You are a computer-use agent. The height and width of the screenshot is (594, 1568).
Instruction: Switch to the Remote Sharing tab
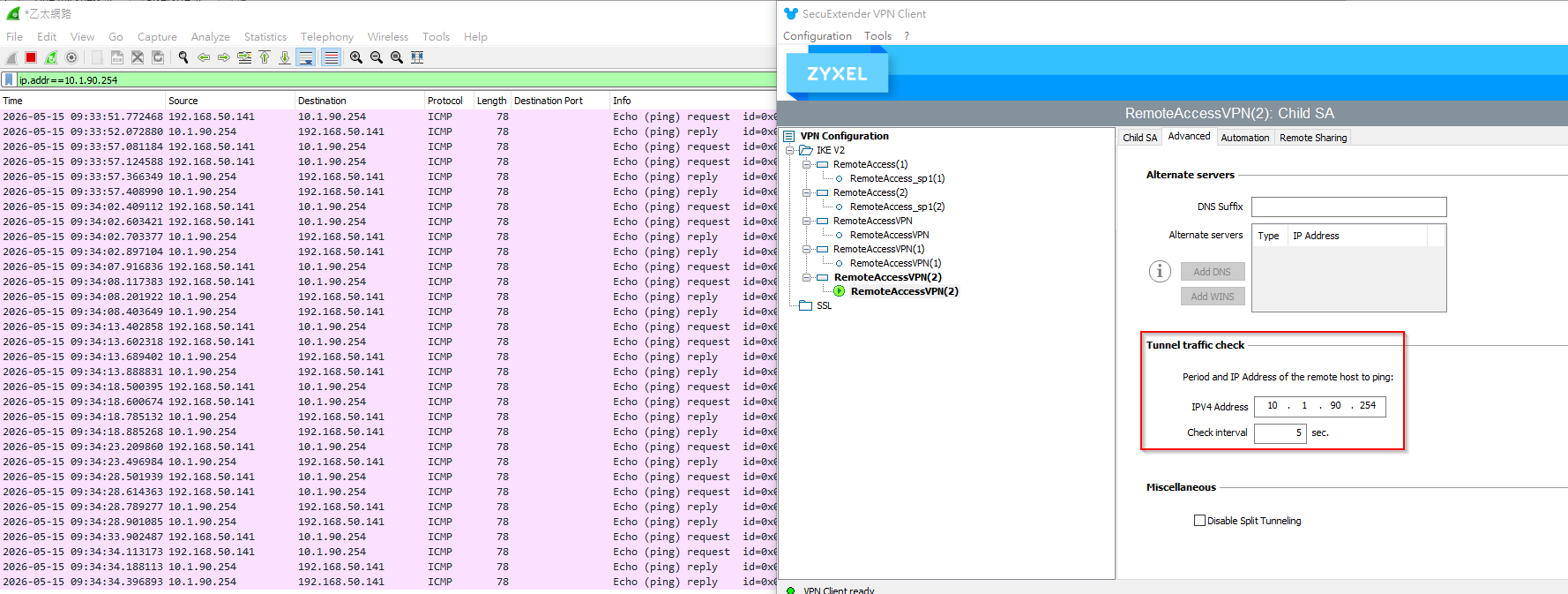click(1313, 138)
